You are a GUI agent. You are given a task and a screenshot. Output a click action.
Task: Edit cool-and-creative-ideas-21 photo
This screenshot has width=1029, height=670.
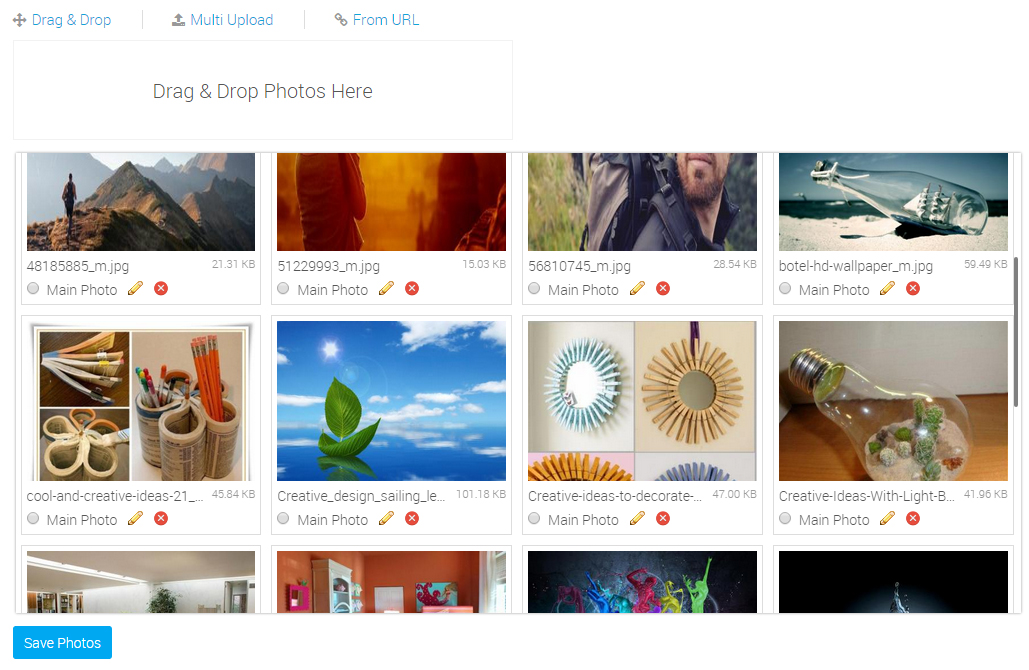coord(135,518)
